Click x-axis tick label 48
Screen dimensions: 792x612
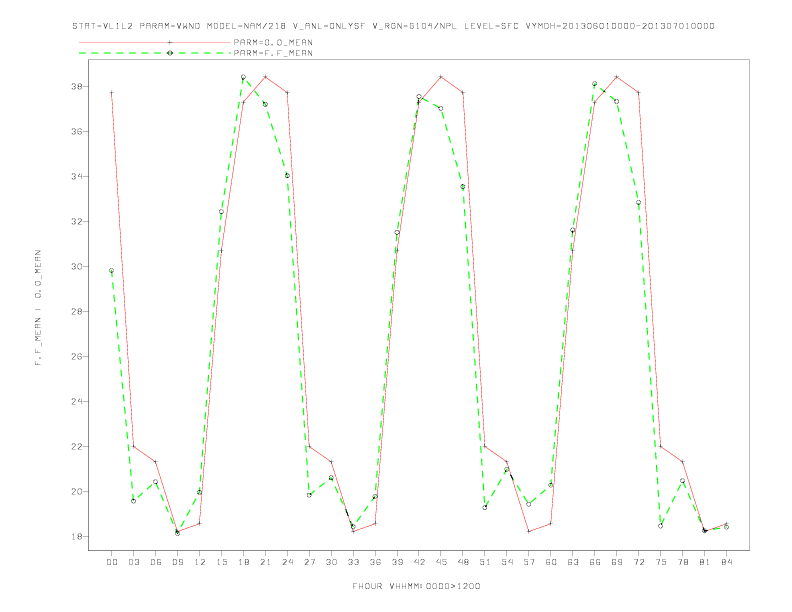coord(463,562)
